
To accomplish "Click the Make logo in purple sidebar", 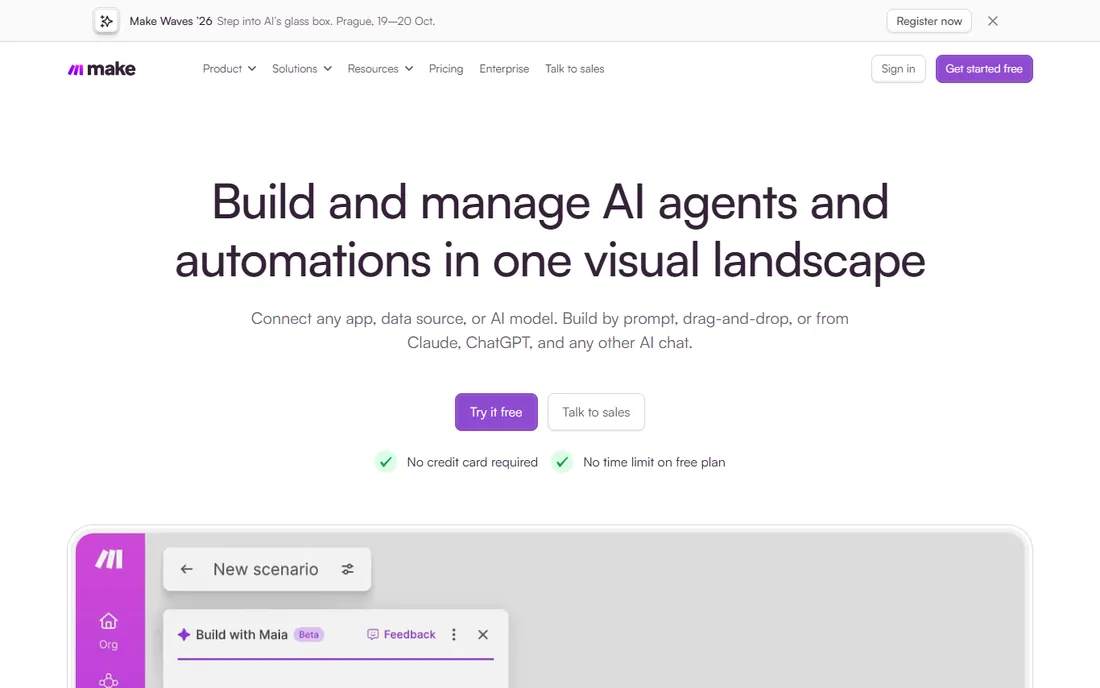I will (x=109, y=559).
